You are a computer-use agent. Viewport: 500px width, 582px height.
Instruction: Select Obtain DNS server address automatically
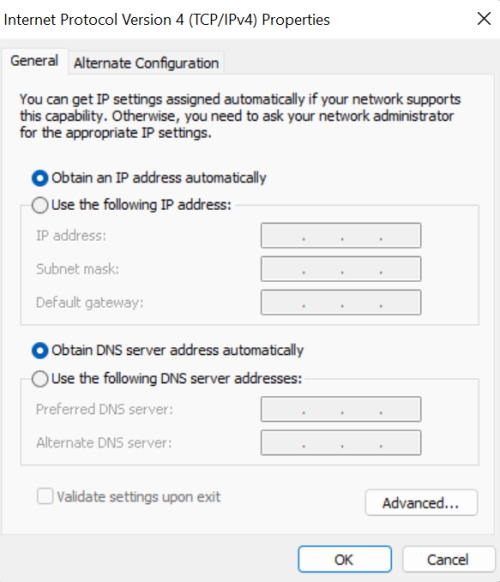pyautogui.click(x=40, y=350)
